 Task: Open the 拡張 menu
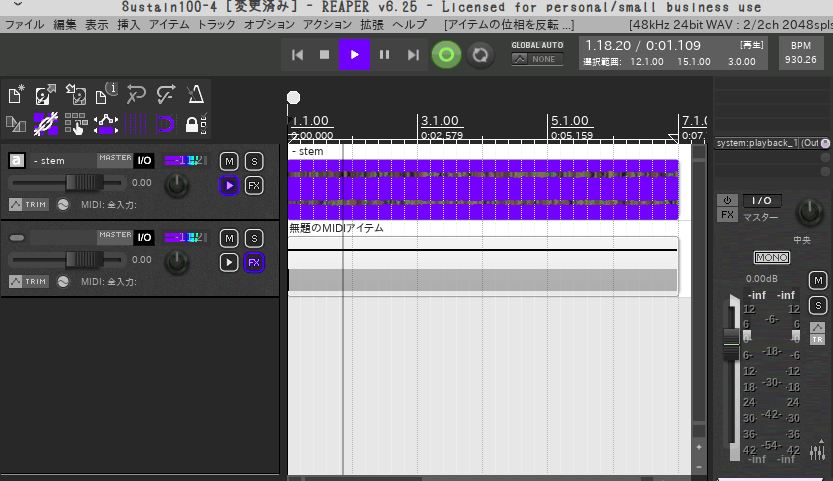[x=372, y=24]
